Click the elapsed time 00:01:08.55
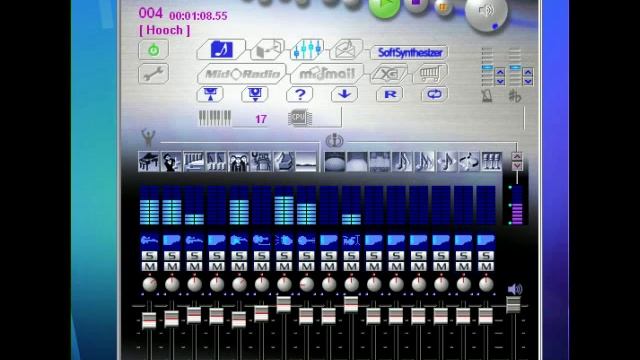 click(198, 16)
